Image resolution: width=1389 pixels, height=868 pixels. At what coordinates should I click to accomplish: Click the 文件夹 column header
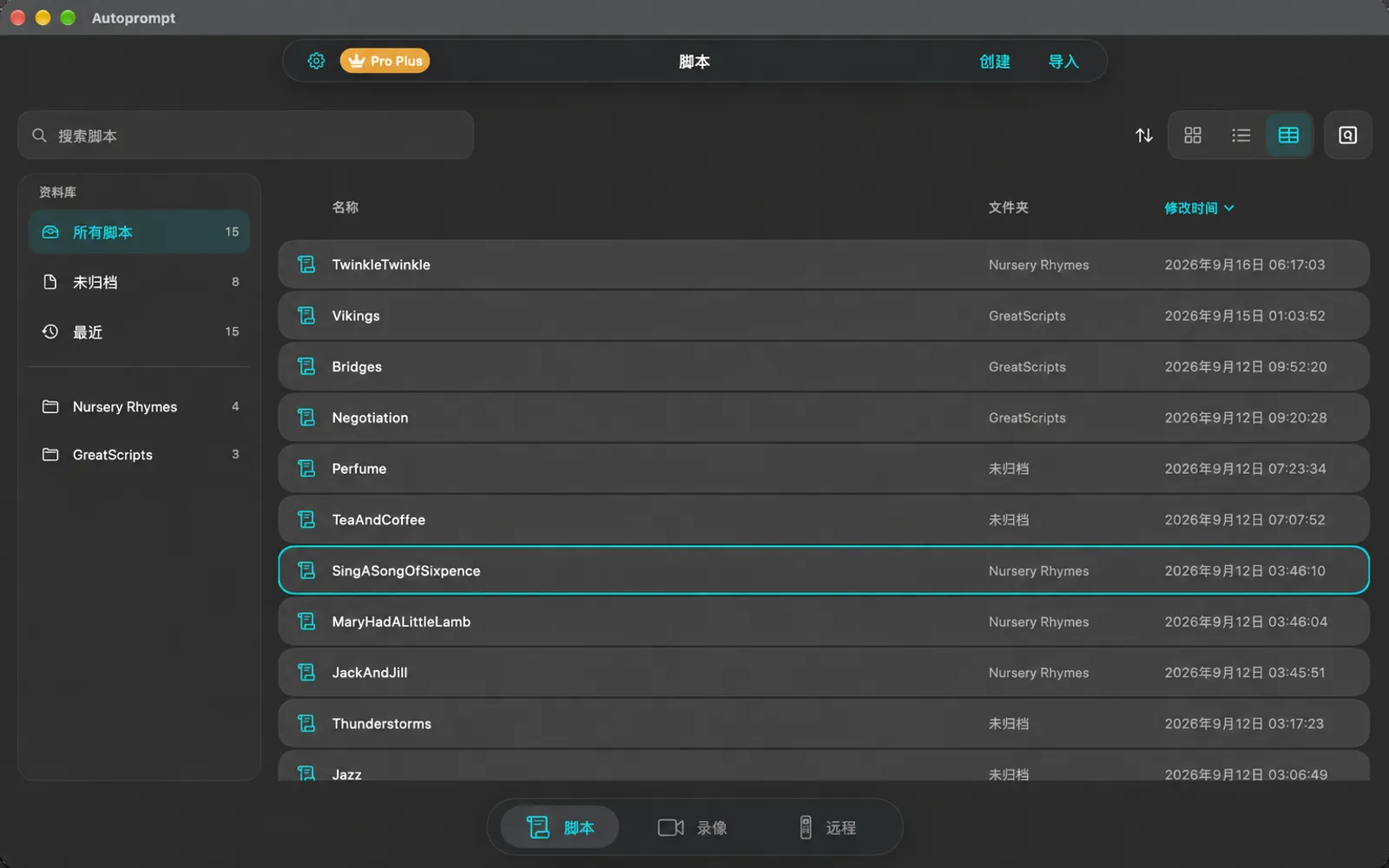[x=1008, y=207]
